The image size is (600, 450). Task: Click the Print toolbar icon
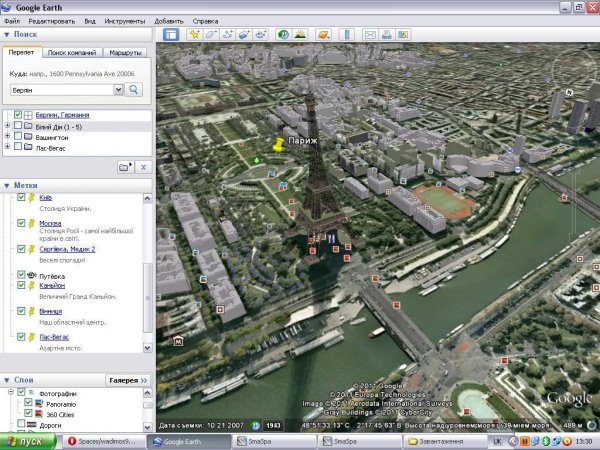click(386, 35)
